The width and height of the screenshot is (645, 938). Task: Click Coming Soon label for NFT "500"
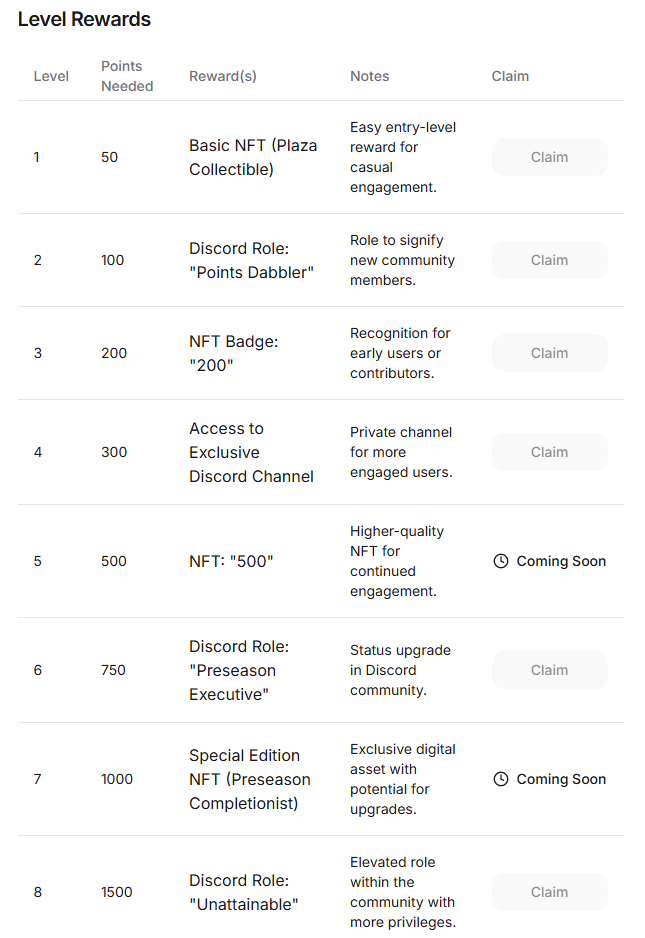point(561,561)
